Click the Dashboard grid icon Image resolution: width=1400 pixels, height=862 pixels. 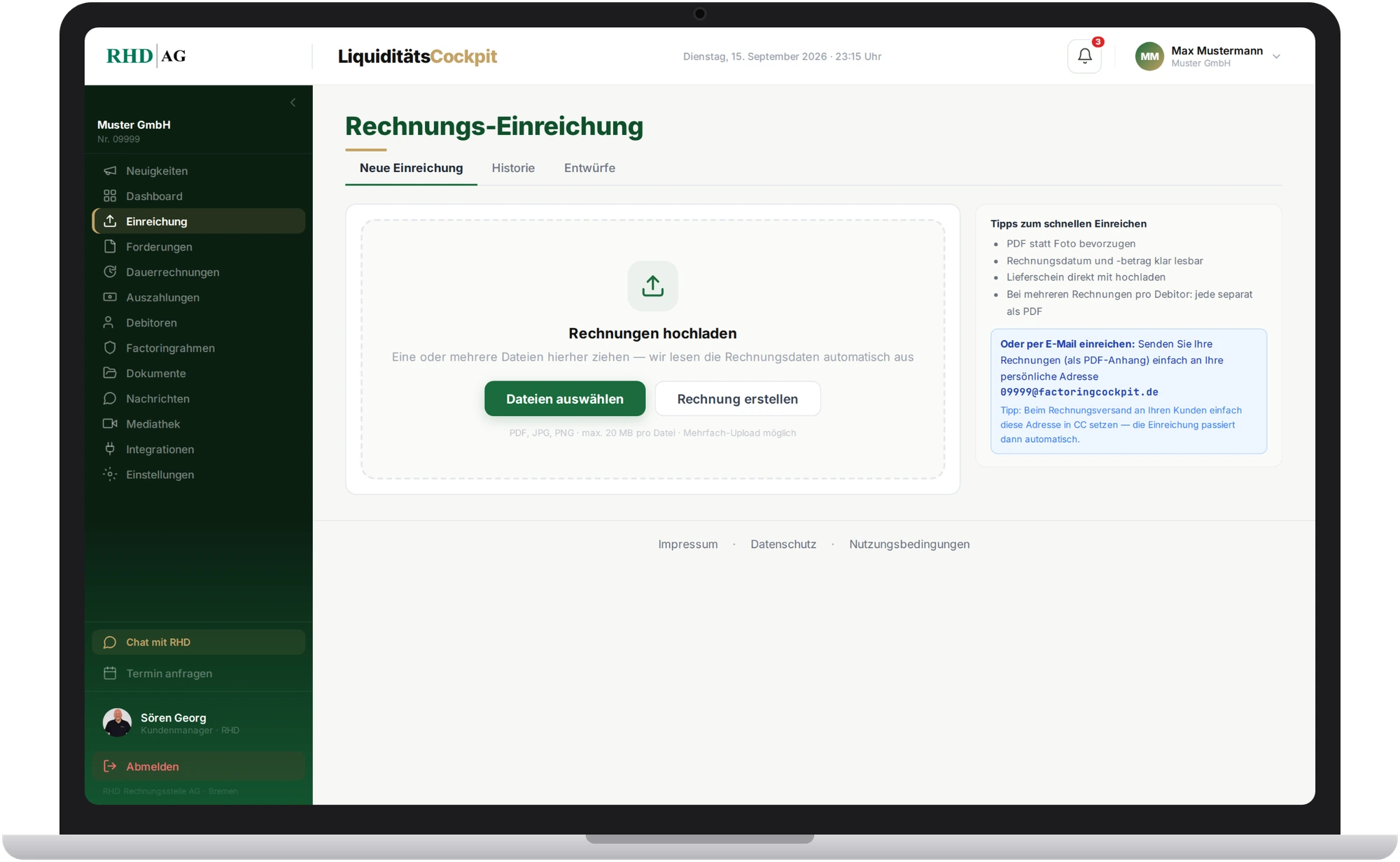click(110, 196)
